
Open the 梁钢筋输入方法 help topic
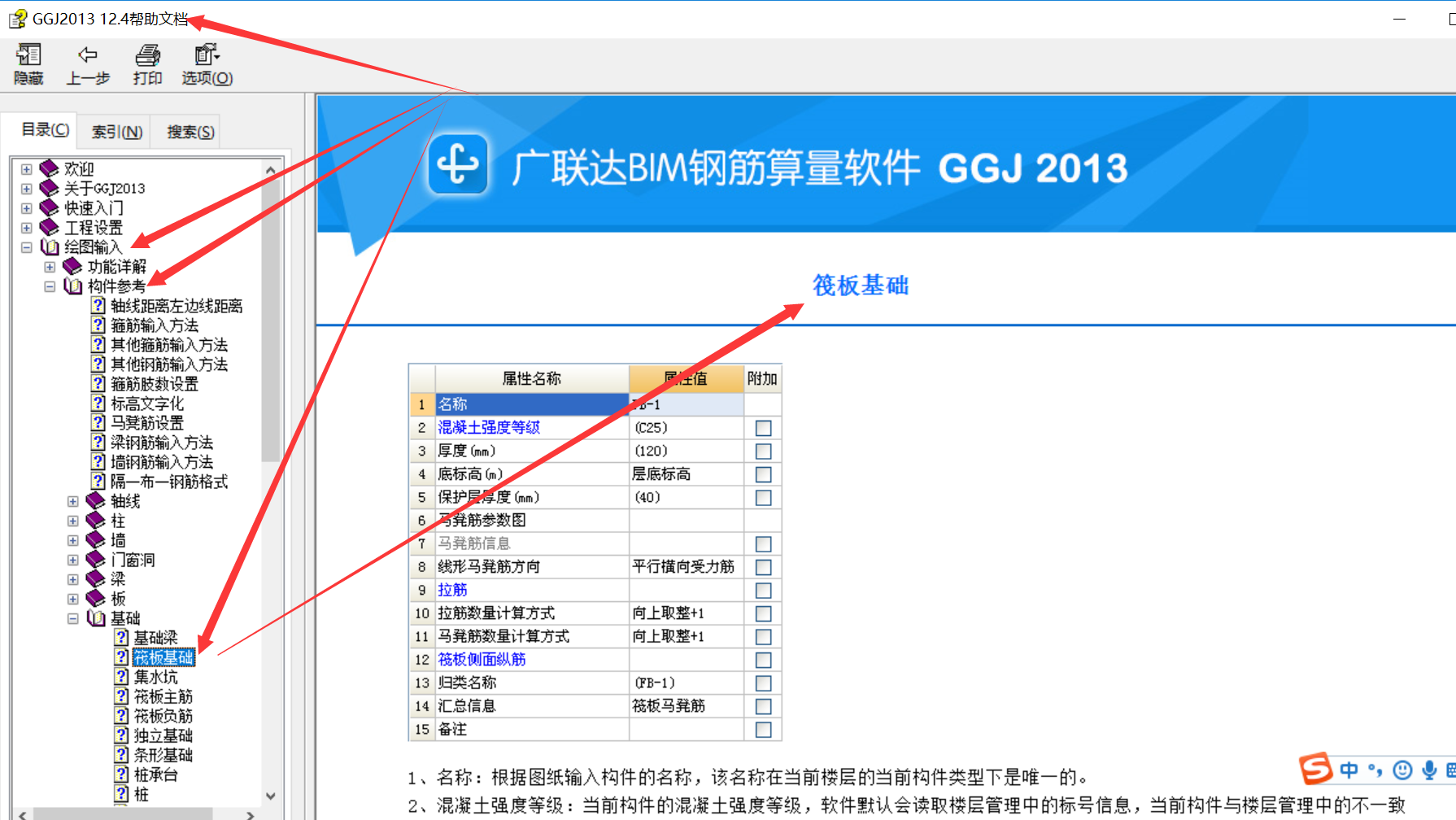[x=162, y=442]
